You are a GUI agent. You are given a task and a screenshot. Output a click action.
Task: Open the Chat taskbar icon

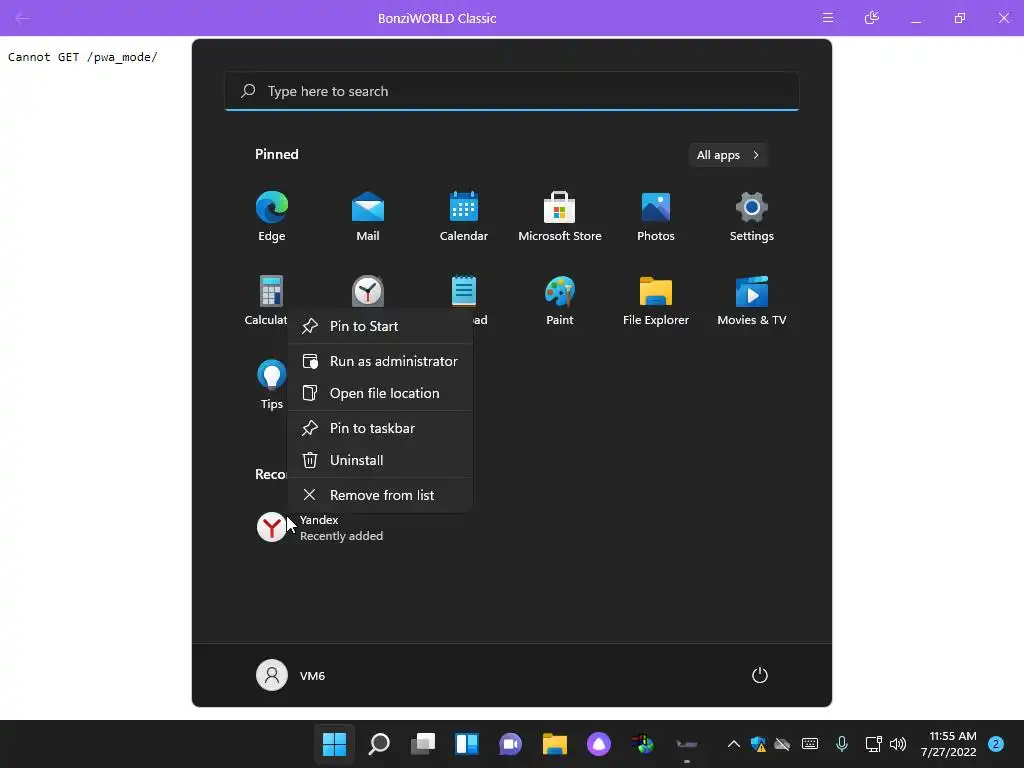[511, 743]
